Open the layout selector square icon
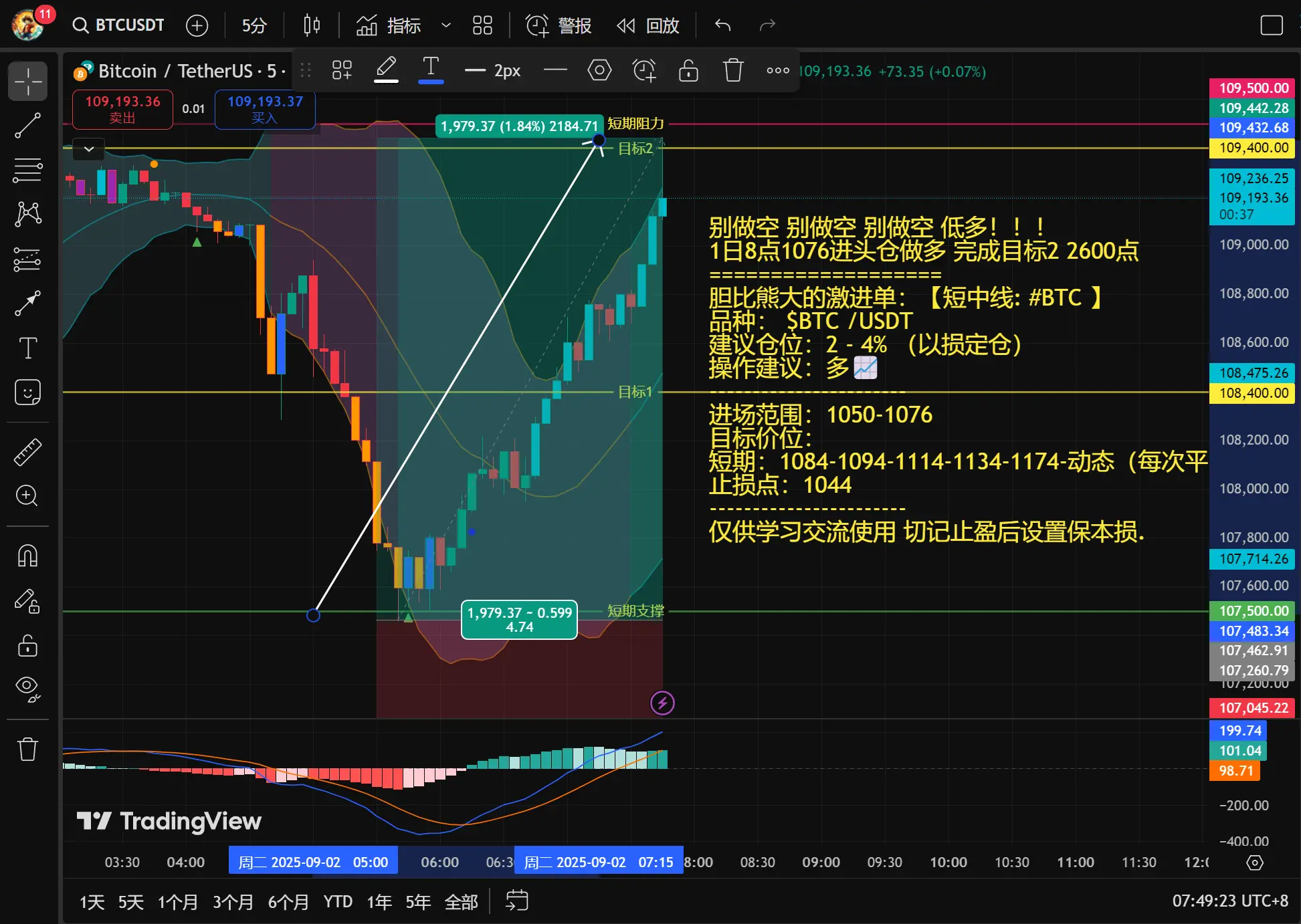 coord(1272,25)
